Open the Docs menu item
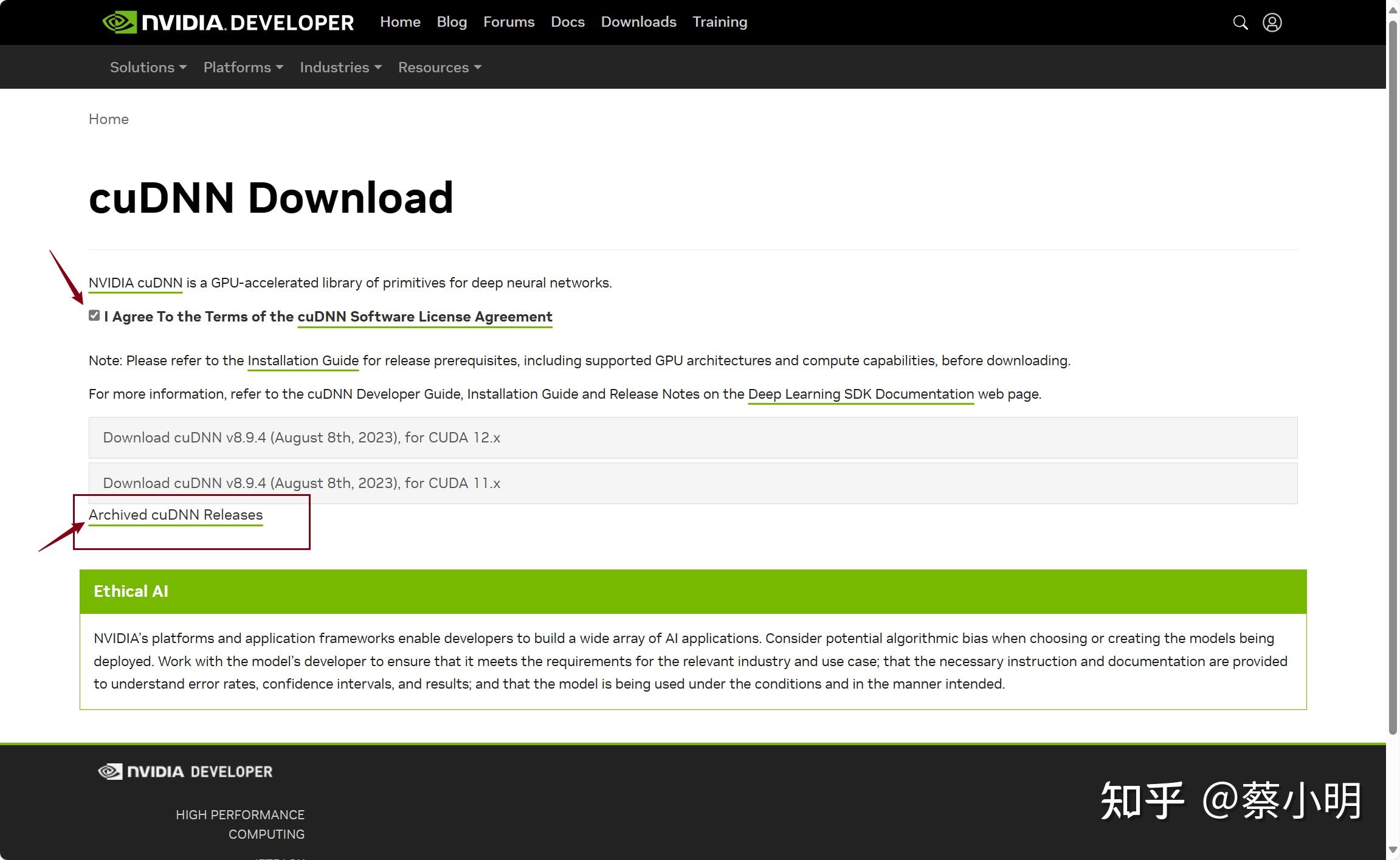The height and width of the screenshot is (860, 1400). pyautogui.click(x=568, y=22)
